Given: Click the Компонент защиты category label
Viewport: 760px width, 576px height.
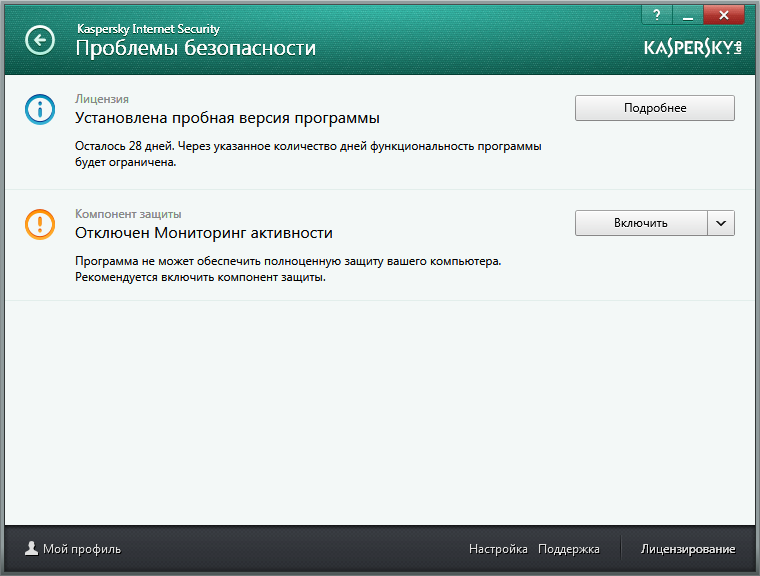Looking at the screenshot, I should [128, 214].
